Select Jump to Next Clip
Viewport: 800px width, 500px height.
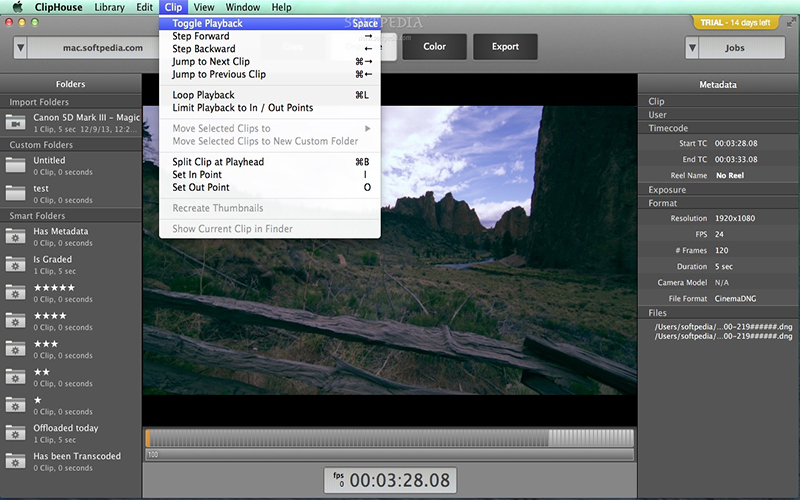click(x=270, y=61)
